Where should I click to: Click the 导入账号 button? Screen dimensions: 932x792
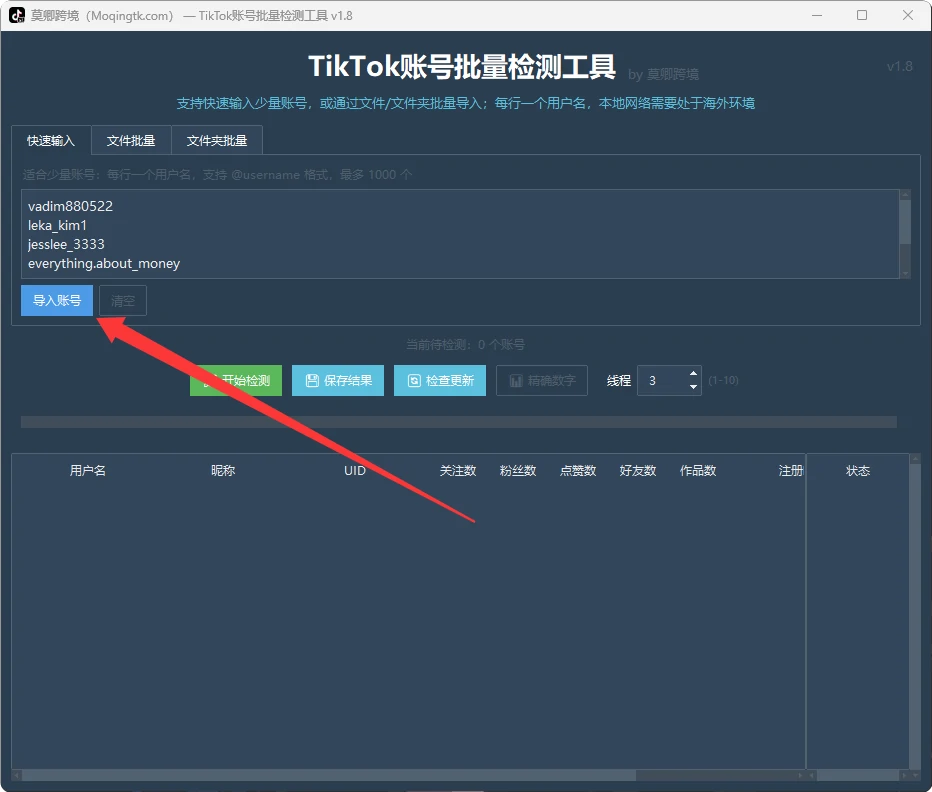click(x=57, y=300)
